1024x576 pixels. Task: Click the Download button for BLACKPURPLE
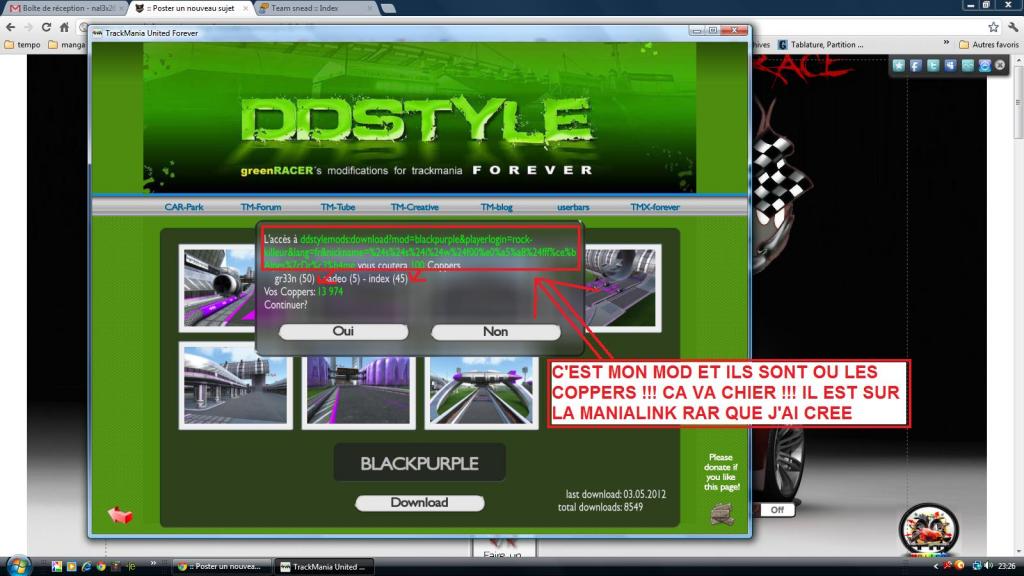pos(419,503)
